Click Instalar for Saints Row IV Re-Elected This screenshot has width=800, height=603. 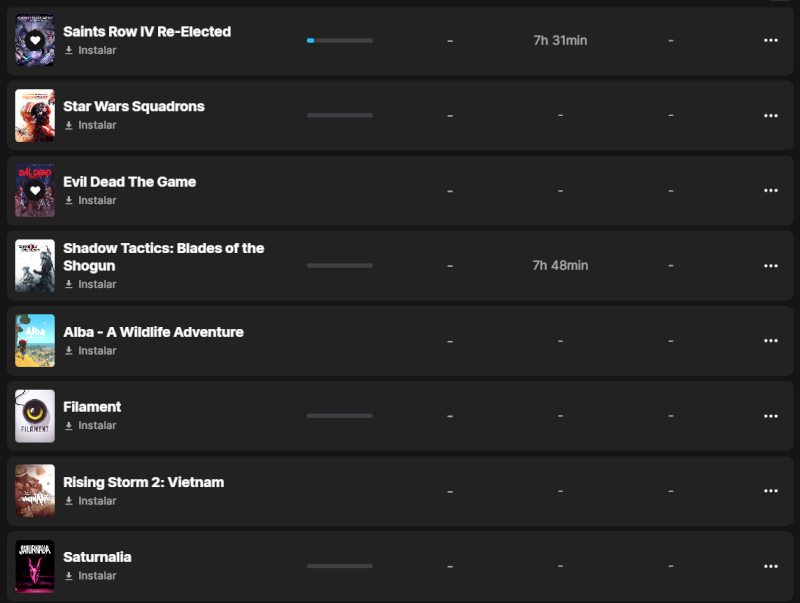point(97,51)
